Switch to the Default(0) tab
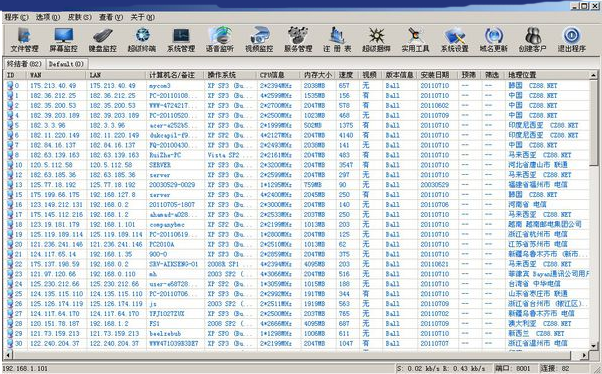 point(66,64)
